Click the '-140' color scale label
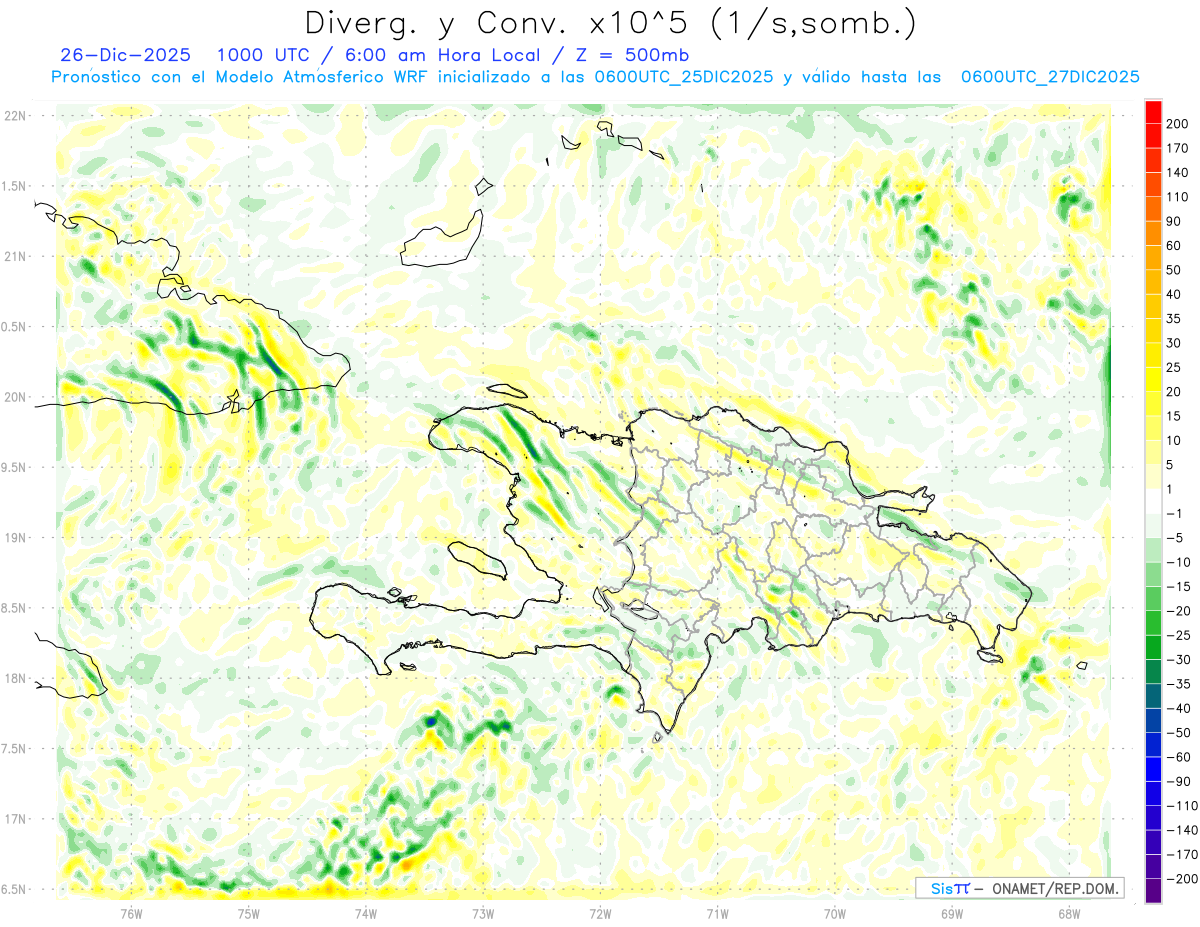 coord(1182,830)
